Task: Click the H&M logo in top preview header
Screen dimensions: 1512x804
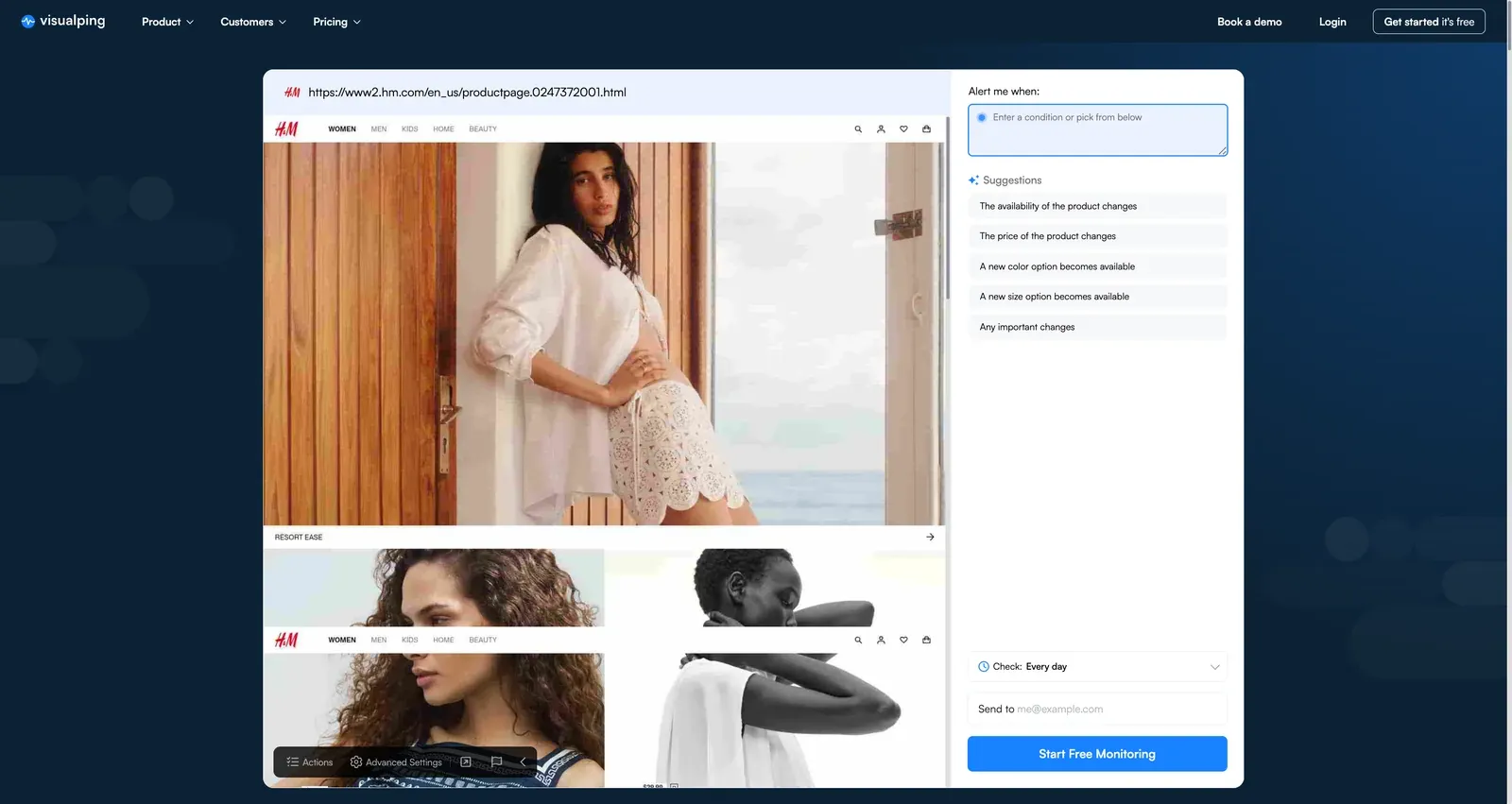Action: (286, 129)
